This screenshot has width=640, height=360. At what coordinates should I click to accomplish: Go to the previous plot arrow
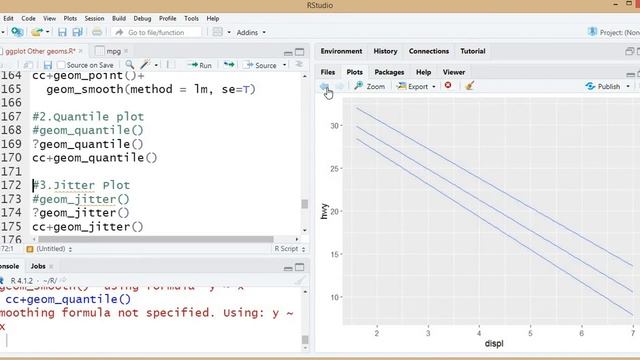[324, 86]
